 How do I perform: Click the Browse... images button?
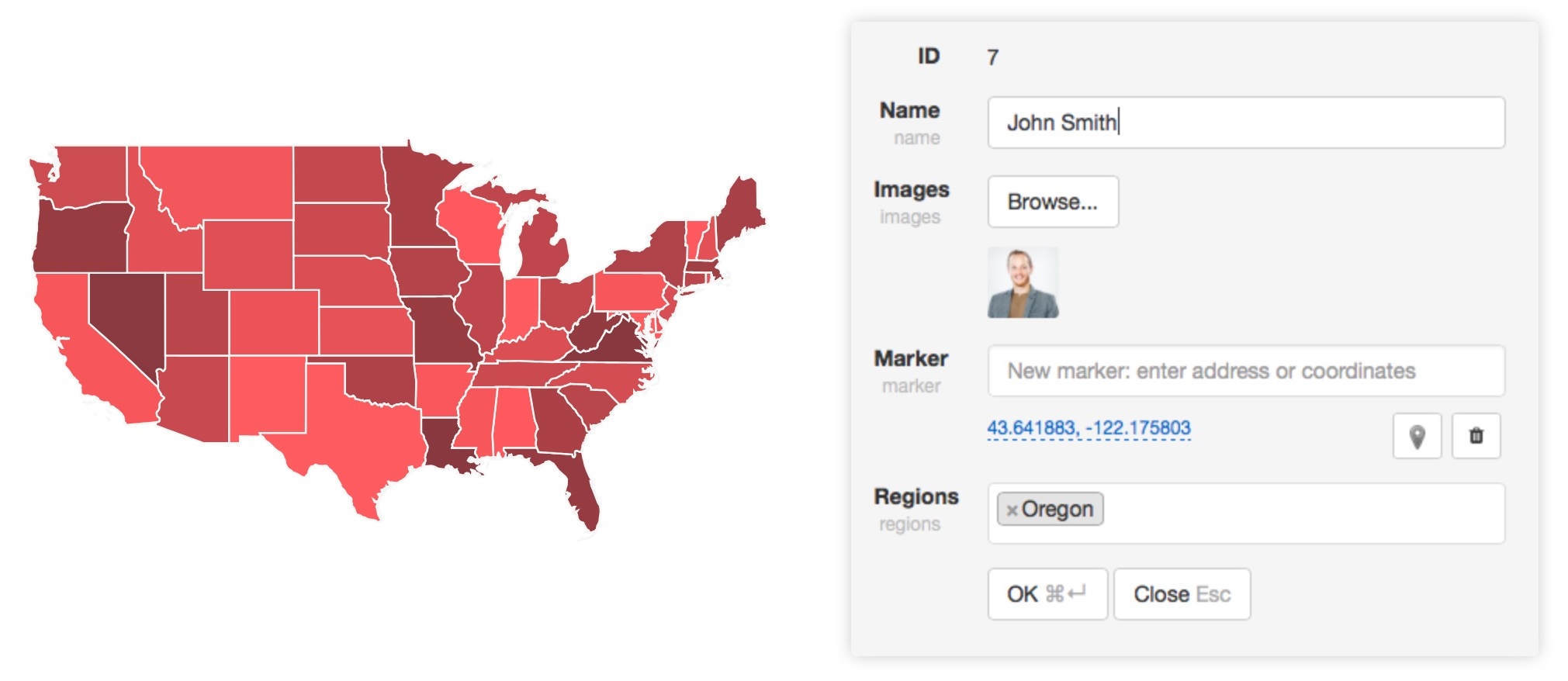1053,202
